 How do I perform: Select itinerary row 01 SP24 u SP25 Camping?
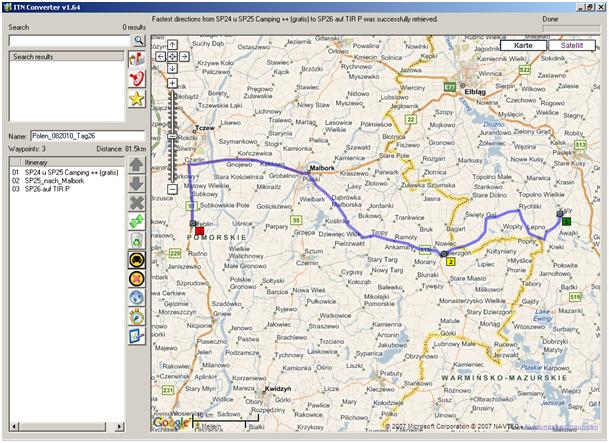pos(67,172)
